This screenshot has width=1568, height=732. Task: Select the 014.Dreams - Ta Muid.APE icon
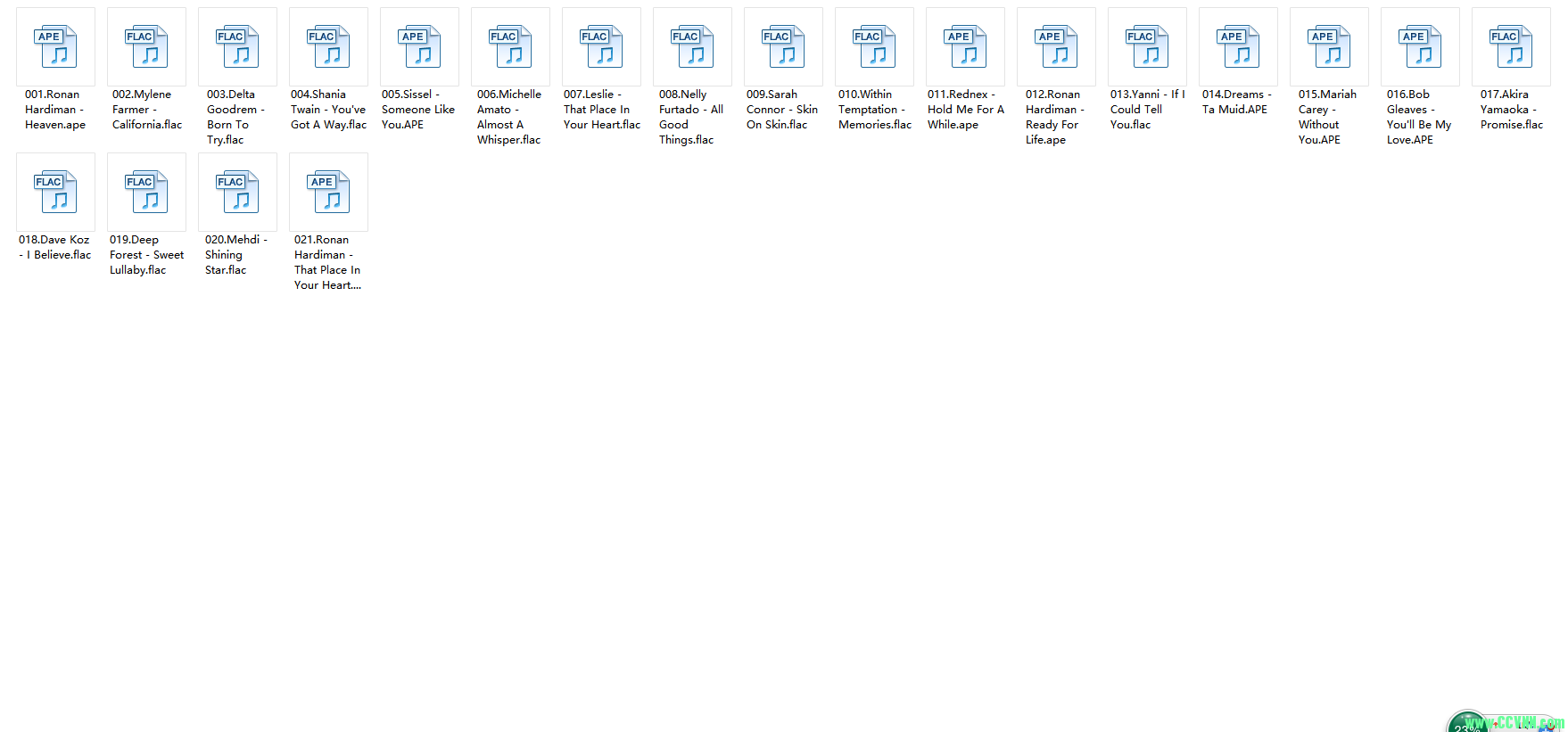(x=1238, y=46)
